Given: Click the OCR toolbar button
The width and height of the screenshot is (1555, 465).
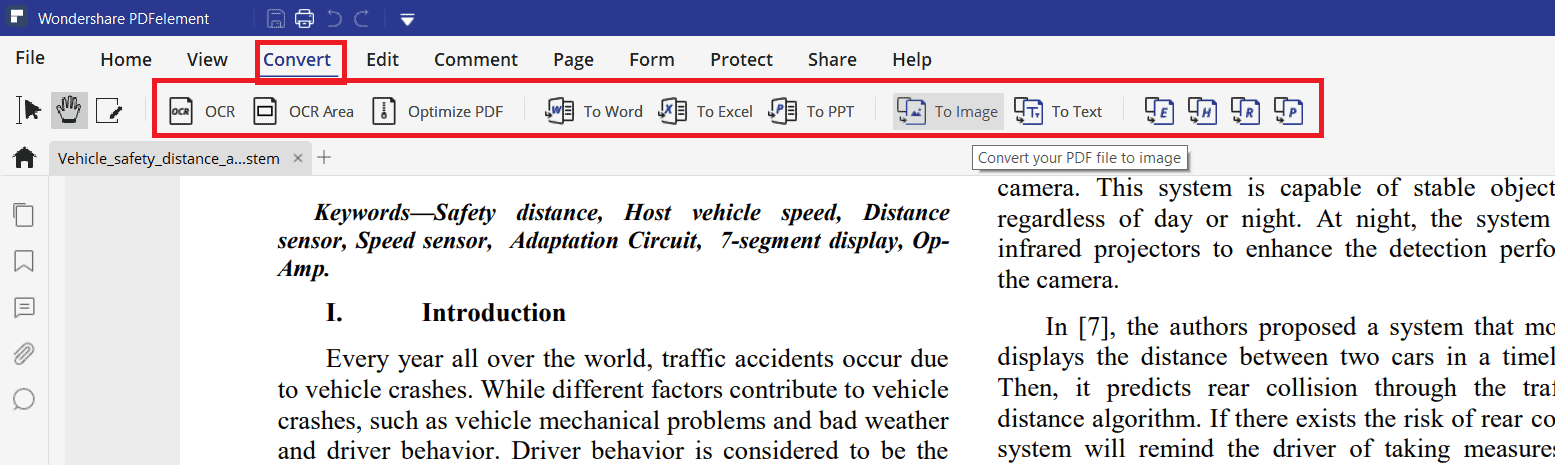Looking at the screenshot, I should coord(202,111).
